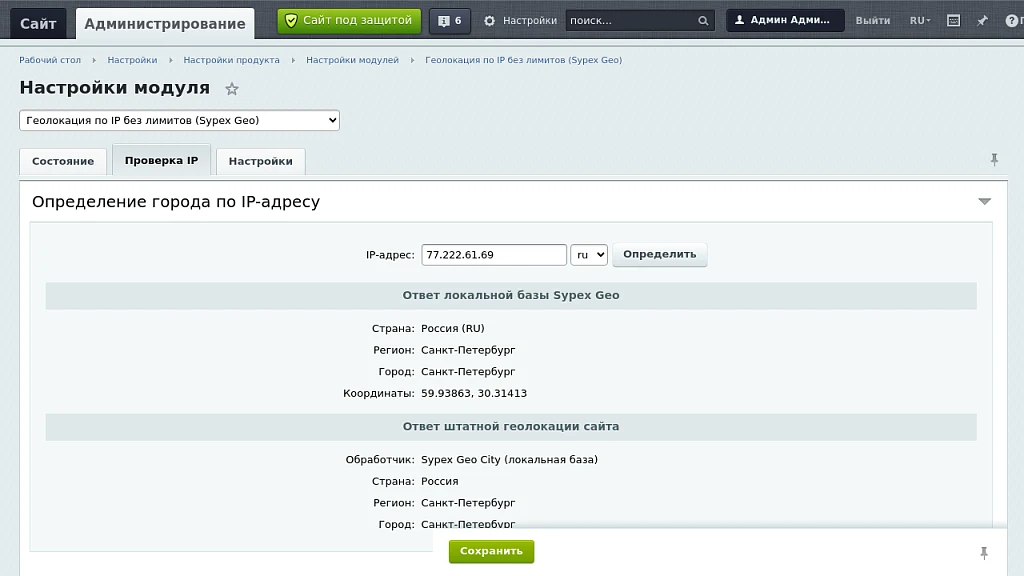Open Геолокация по IP breadcrumb link
Screen dimensions: 1024x576
523,60
